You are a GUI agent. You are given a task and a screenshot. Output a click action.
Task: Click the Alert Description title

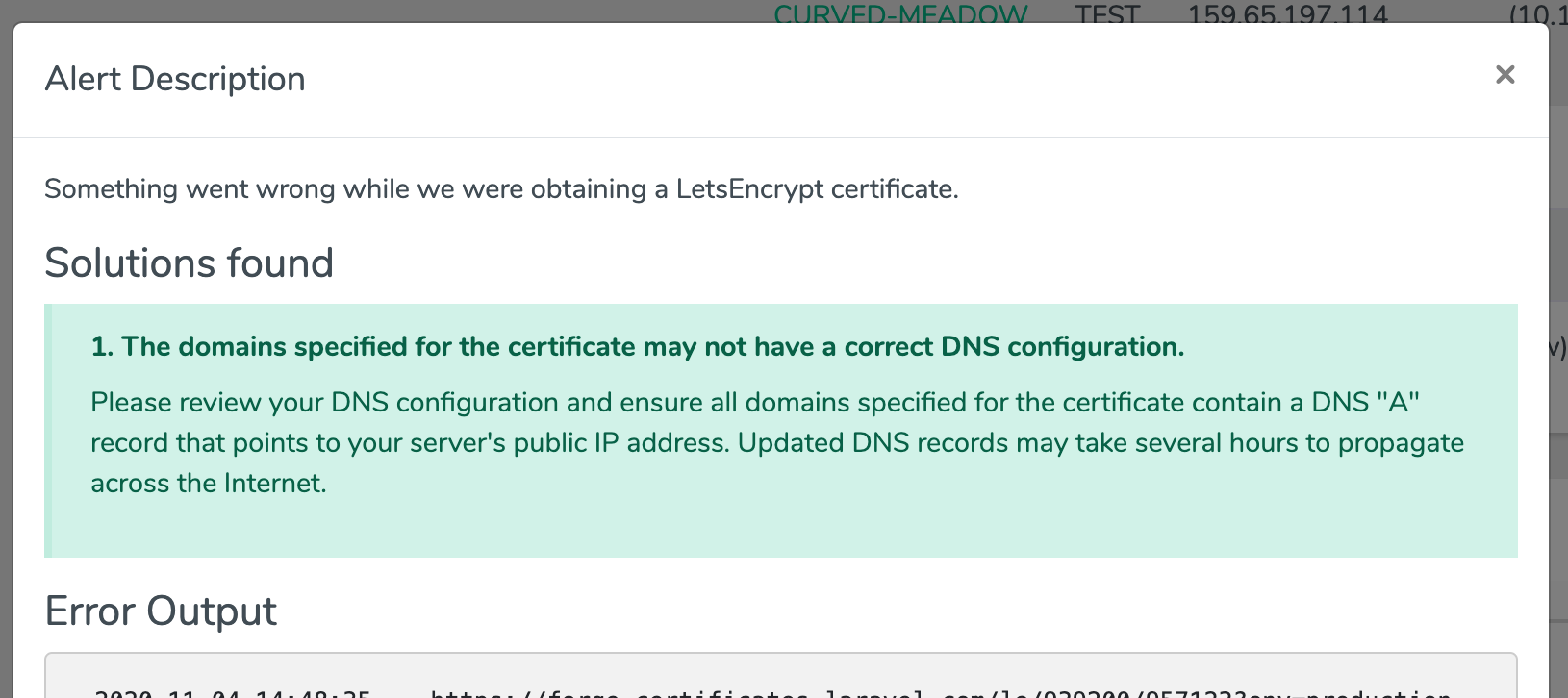coord(175,79)
